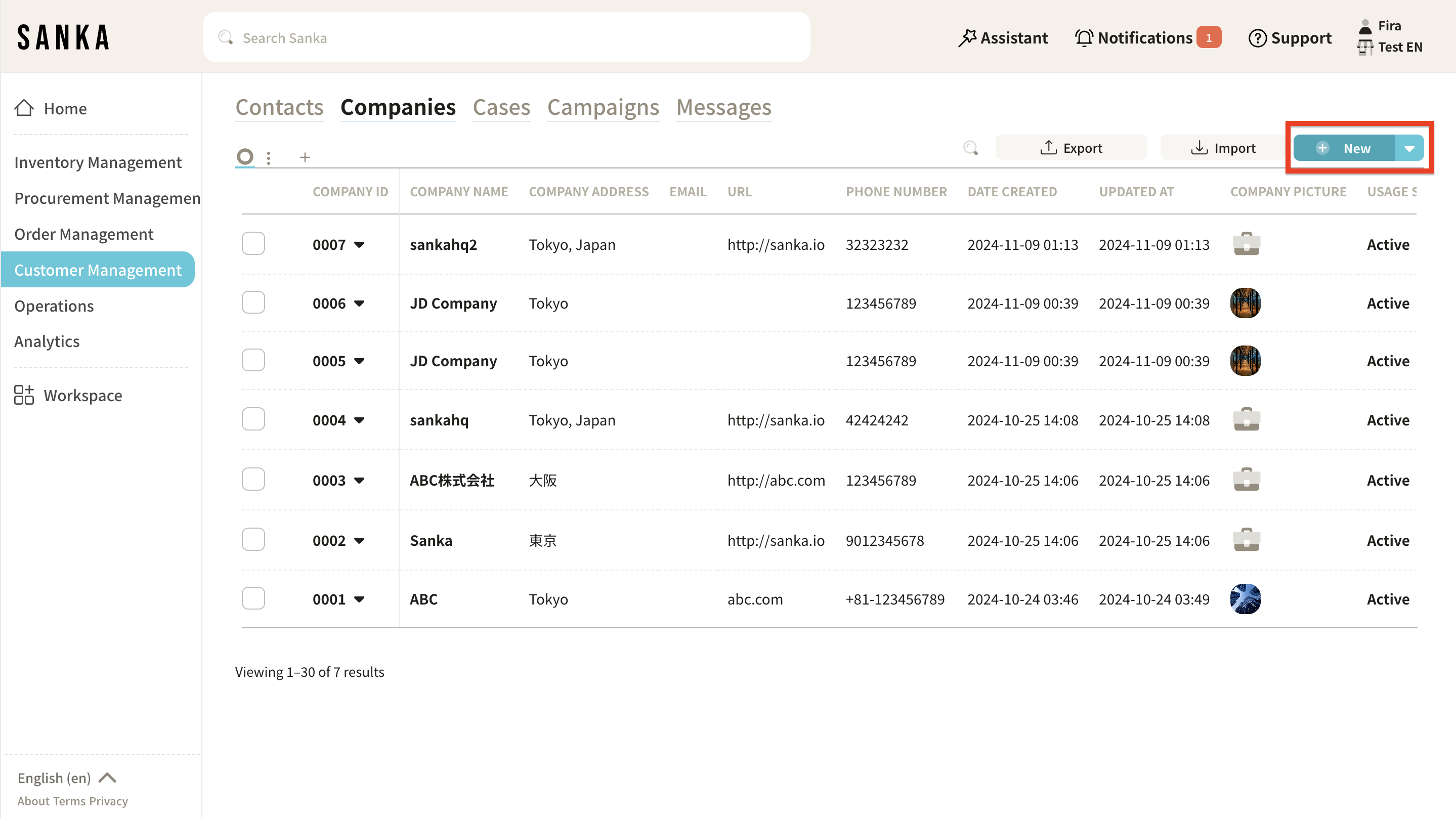Click the Import button
This screenshot has height=819, width=1456.
pos(1223,148)
